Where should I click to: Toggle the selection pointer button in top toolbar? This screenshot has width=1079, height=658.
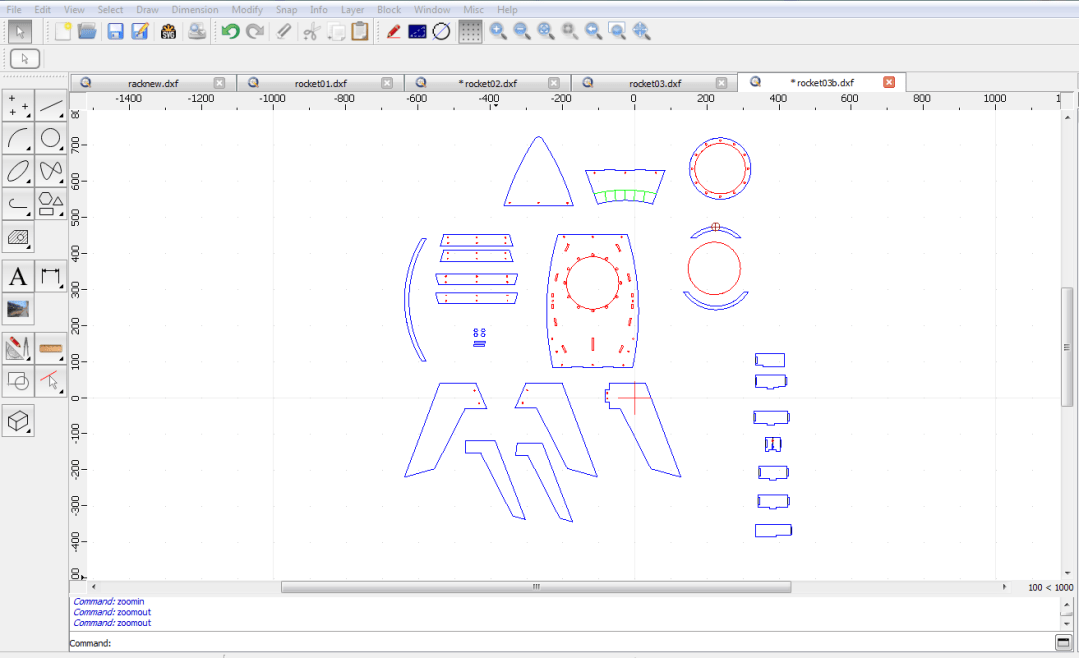[19, 31]
